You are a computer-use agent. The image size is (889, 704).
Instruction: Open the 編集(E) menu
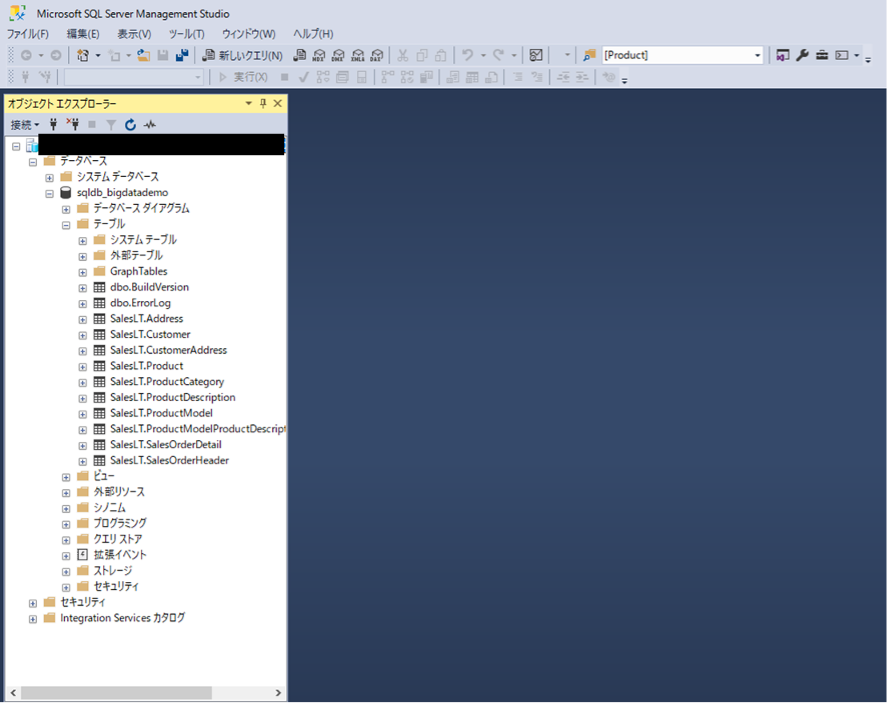pyautogui.click(x=83, y=34)
